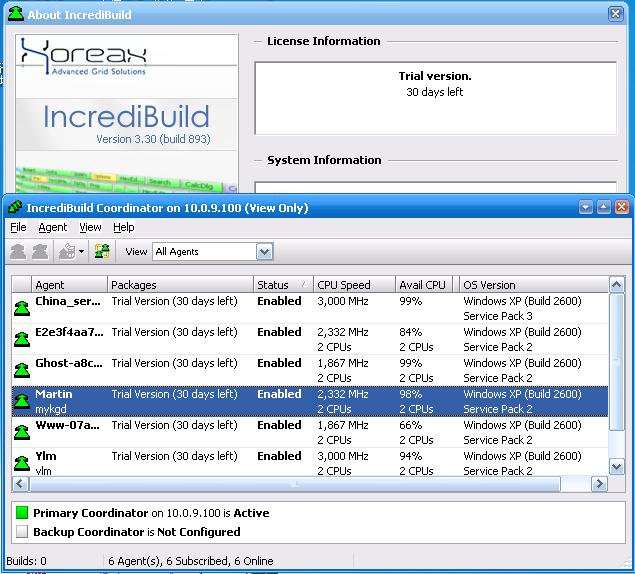Open the All Agents view dropdown
635x574 pixels.
[x=264, y=252]
